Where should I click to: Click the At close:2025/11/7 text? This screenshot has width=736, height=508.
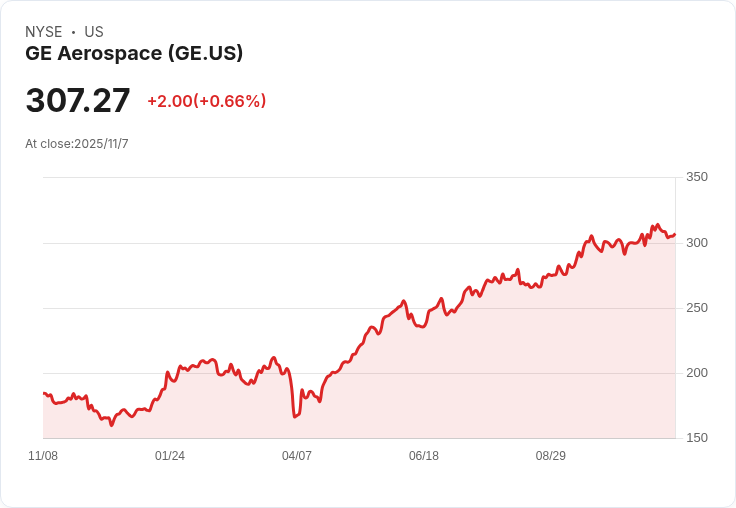point(77,144)
